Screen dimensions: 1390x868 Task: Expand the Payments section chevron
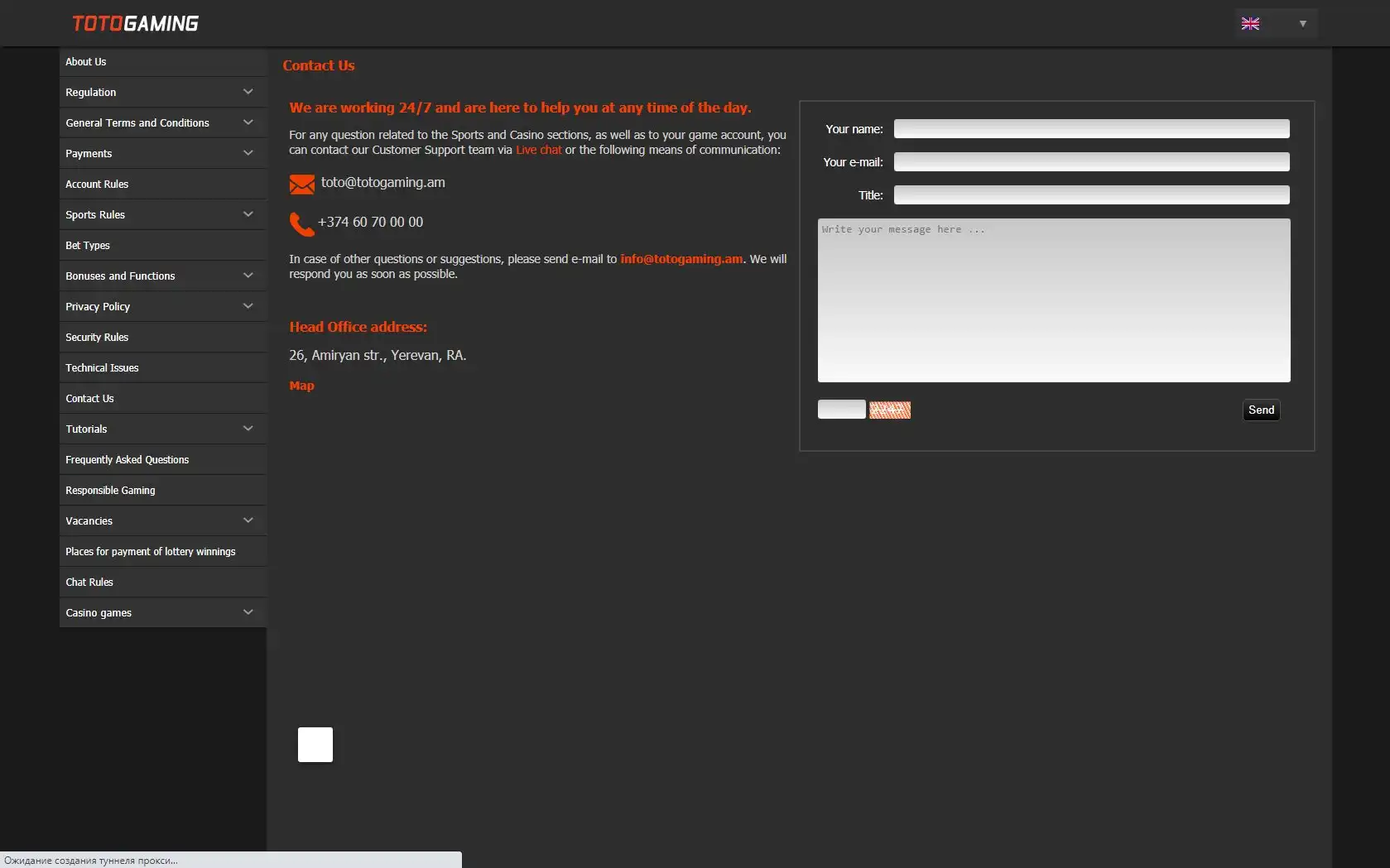248,153
